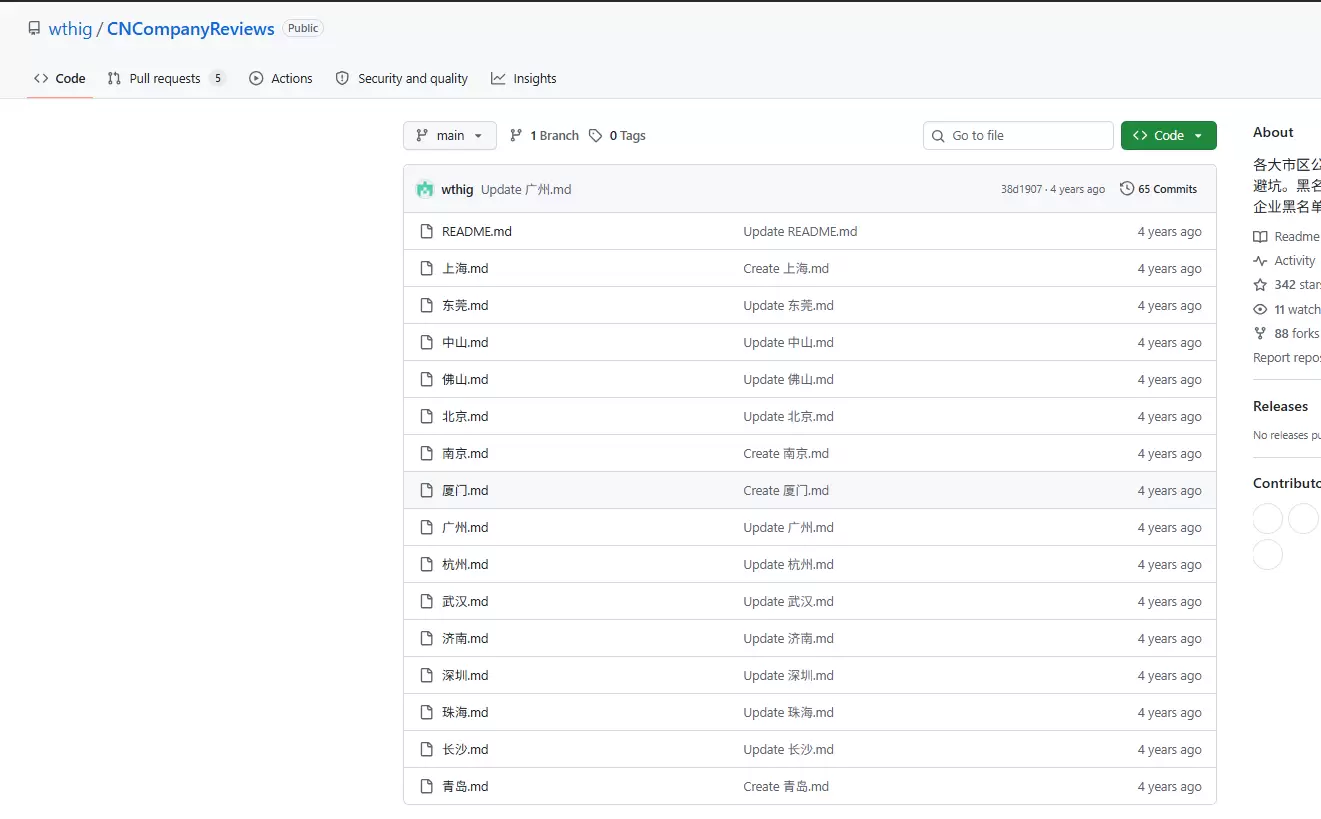Click the Go to file search field
This screenshot has width=1321, height=819.
[1018, 136]
